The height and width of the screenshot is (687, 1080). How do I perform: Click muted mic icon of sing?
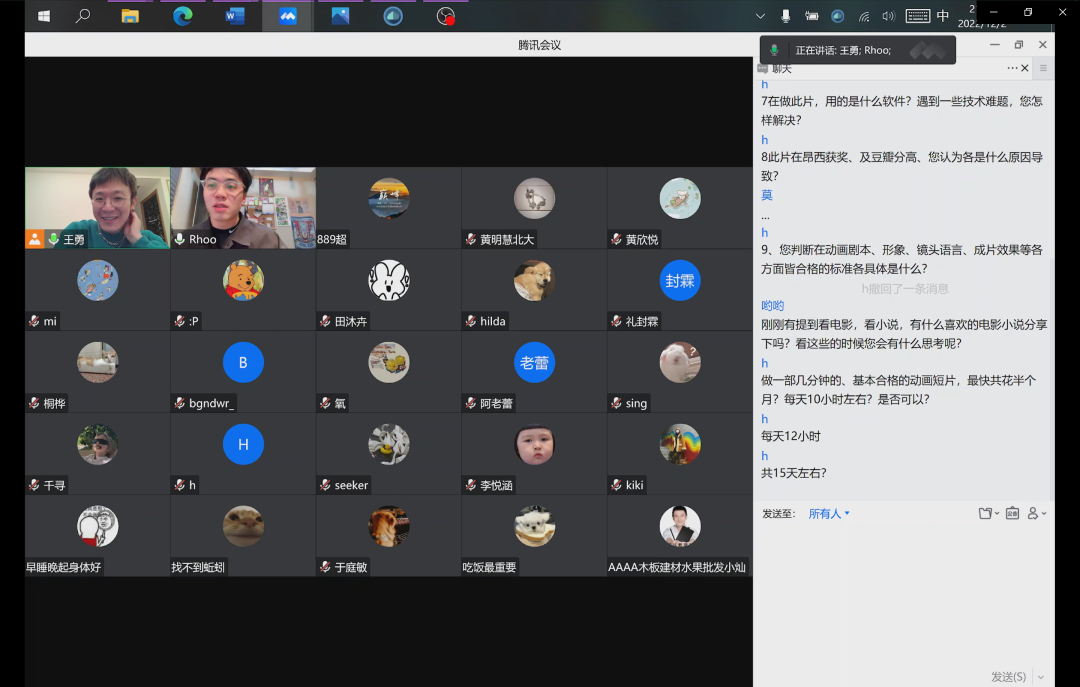tap(616, 403)
